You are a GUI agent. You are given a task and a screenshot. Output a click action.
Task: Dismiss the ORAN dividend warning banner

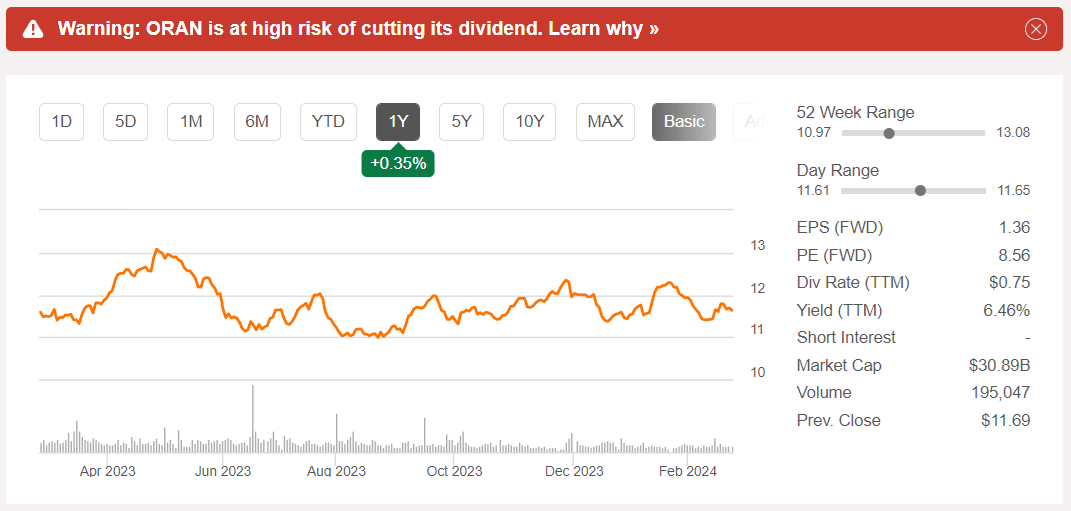[1036, 29]
